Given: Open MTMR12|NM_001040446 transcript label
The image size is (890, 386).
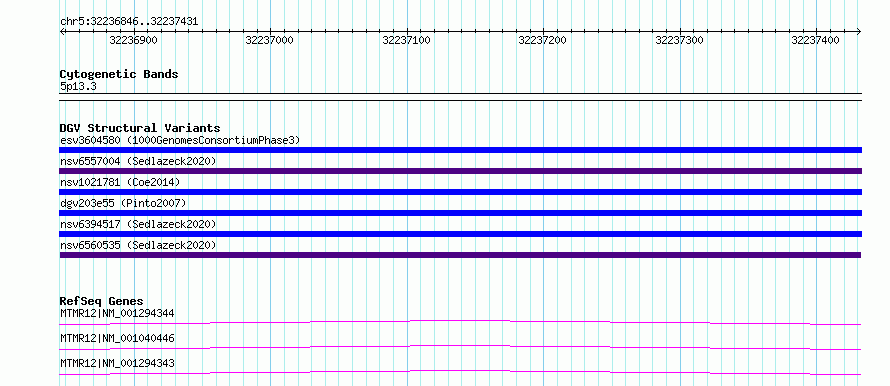Looking at the screenshot, I should coord(117,338).
